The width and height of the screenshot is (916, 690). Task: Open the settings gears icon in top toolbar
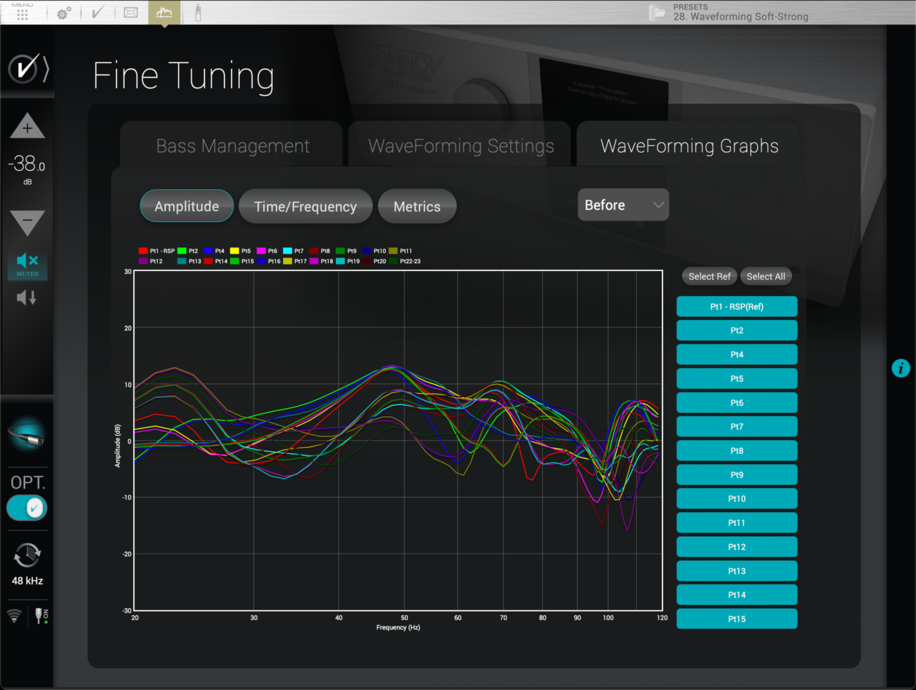point(64,13)
